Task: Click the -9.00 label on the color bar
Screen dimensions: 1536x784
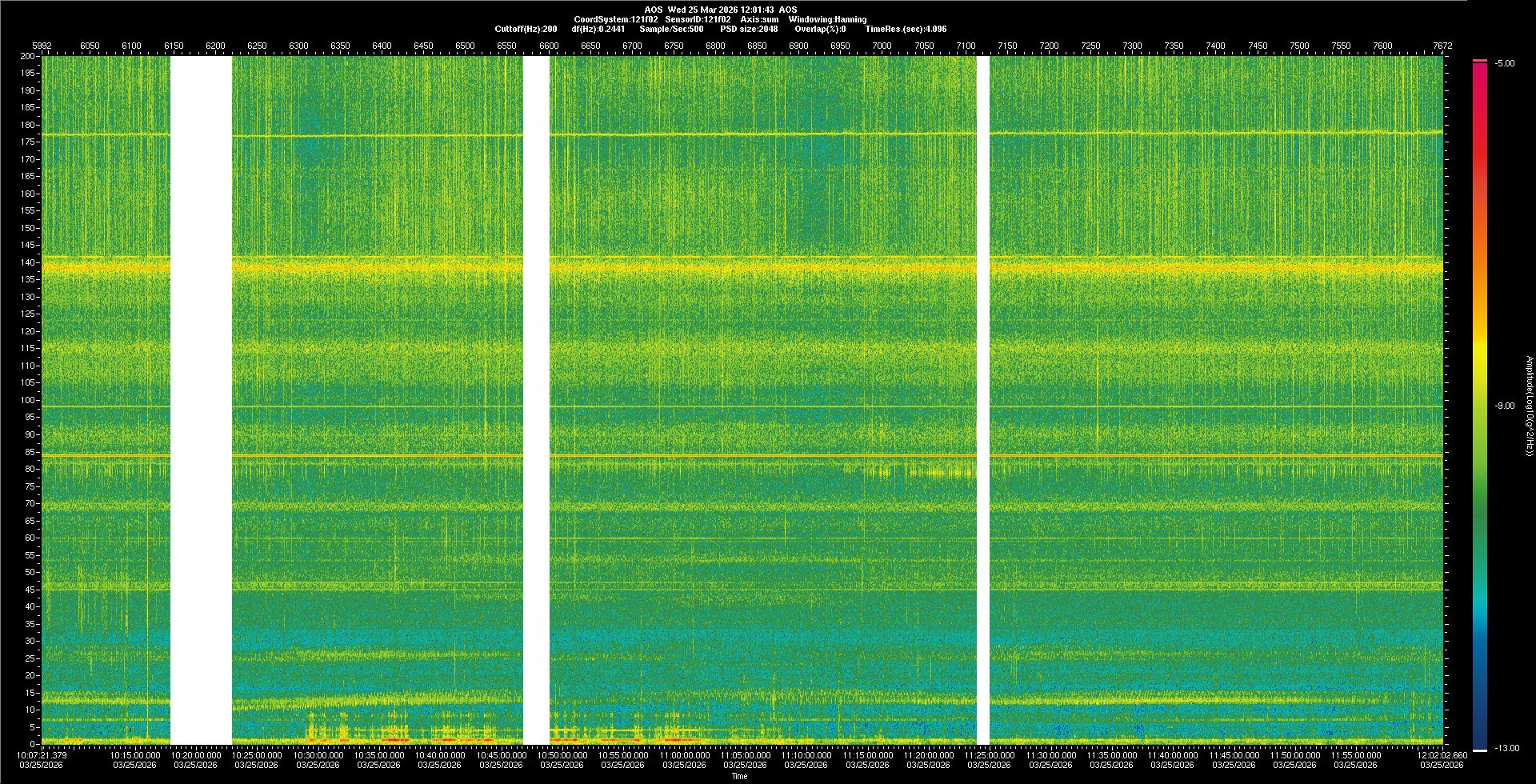Action: (x=1504, y=406)
